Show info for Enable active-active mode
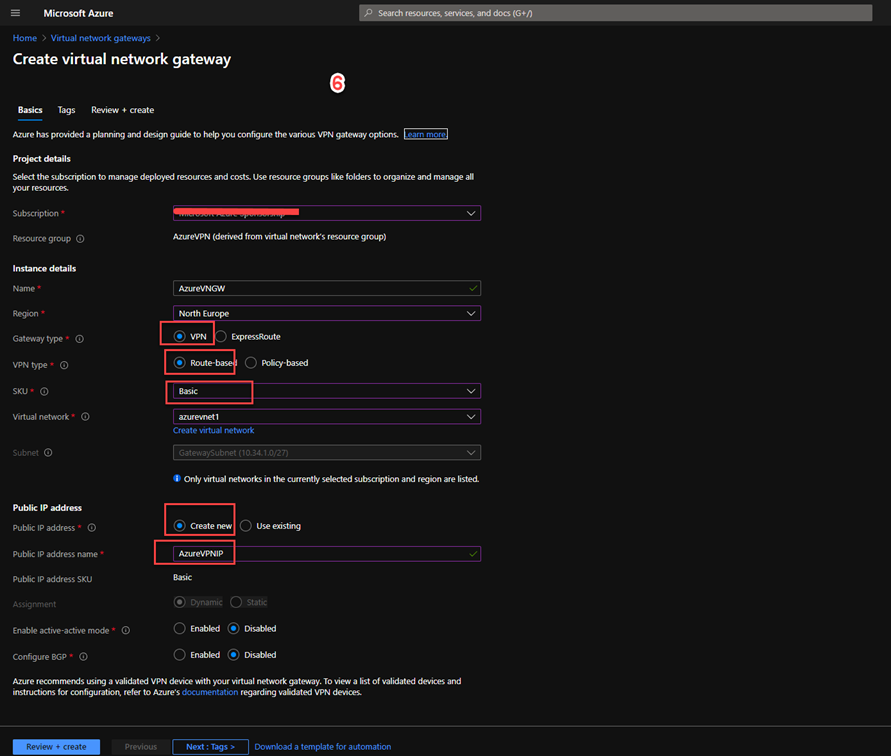Viewport: 891px width, 756px height. pos(126,630)
